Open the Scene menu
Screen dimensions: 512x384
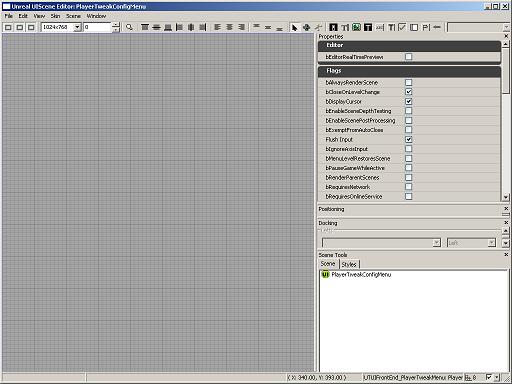(x=73, y=16)
